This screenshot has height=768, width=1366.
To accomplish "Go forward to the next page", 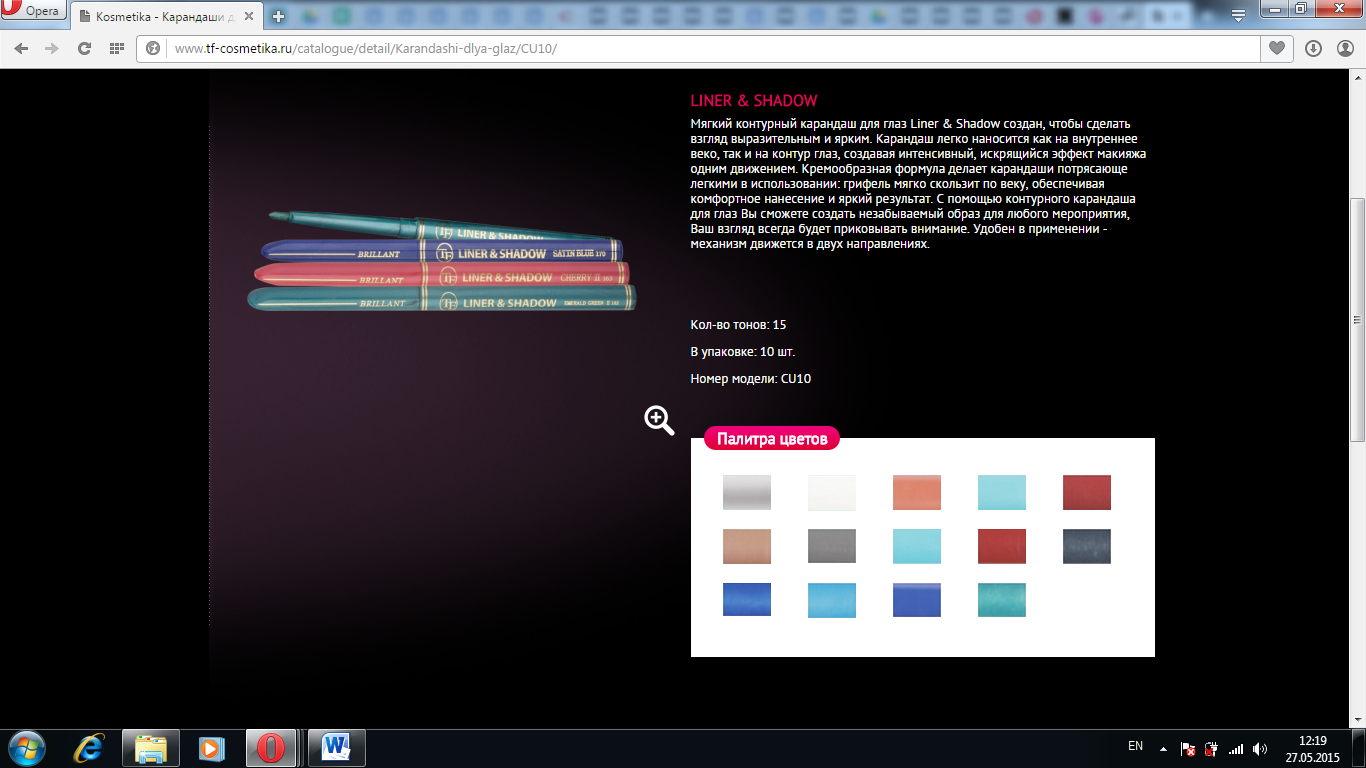I will click(52, 48).
